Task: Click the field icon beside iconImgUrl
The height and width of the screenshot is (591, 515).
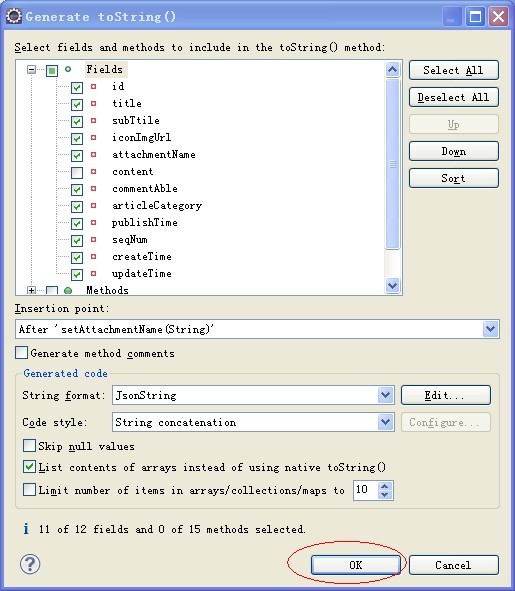Action: (93, 138)
